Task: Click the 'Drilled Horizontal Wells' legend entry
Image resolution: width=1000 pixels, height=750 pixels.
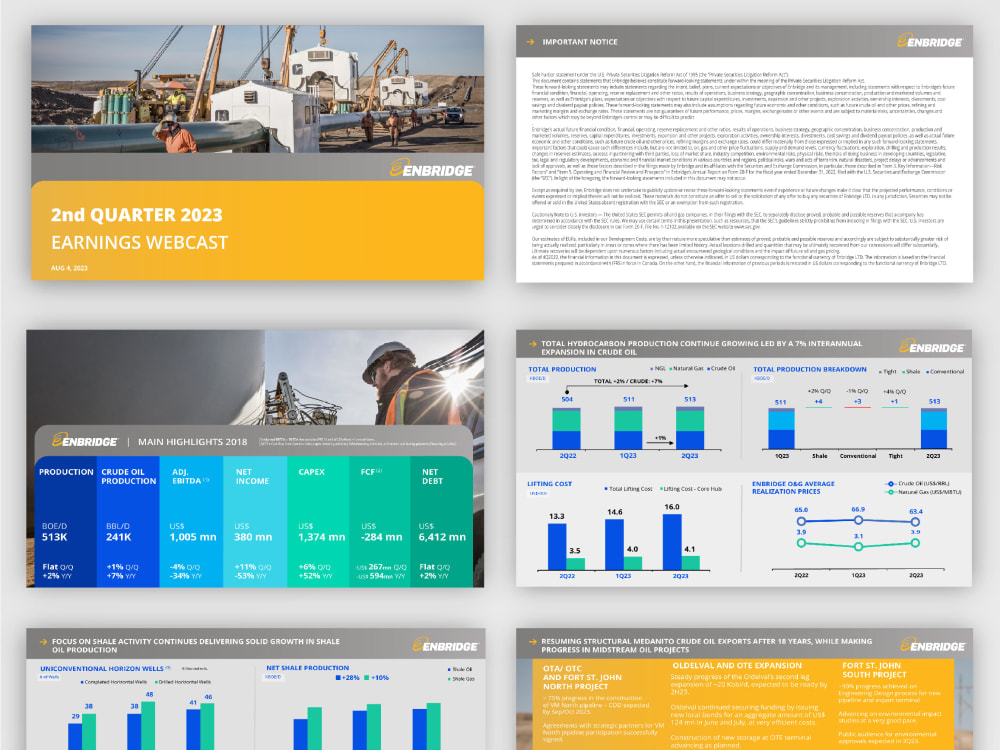Action: pos(182,682)
